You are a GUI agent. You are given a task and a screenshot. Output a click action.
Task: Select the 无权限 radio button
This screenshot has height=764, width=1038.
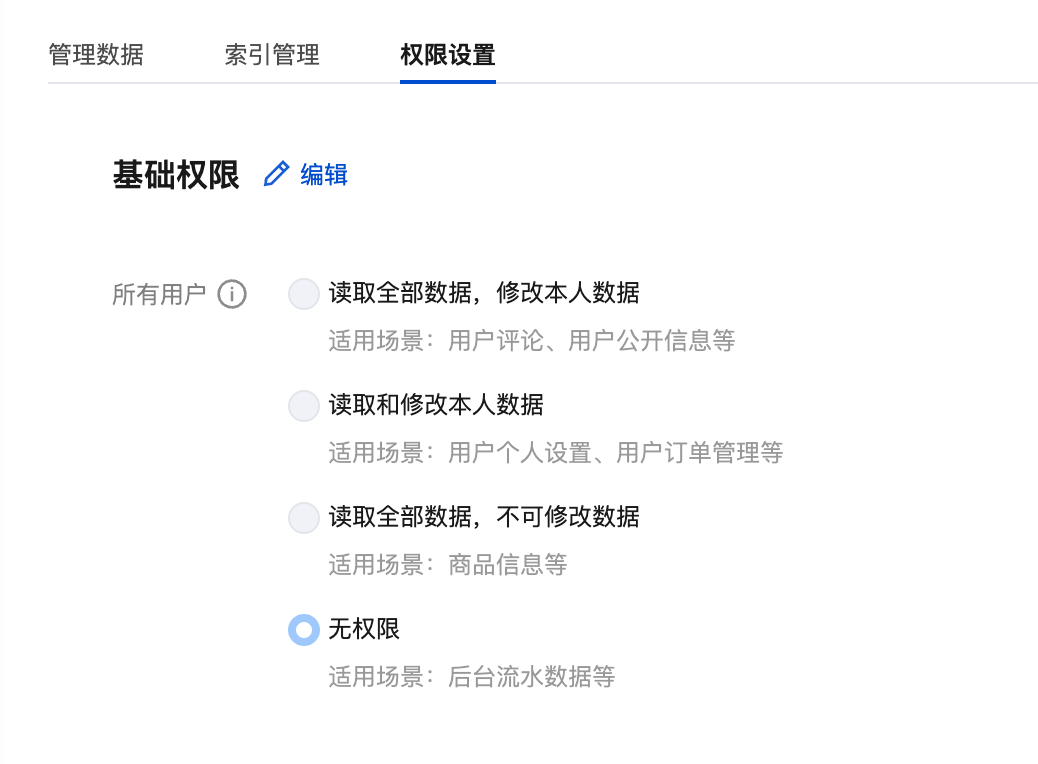303,630
